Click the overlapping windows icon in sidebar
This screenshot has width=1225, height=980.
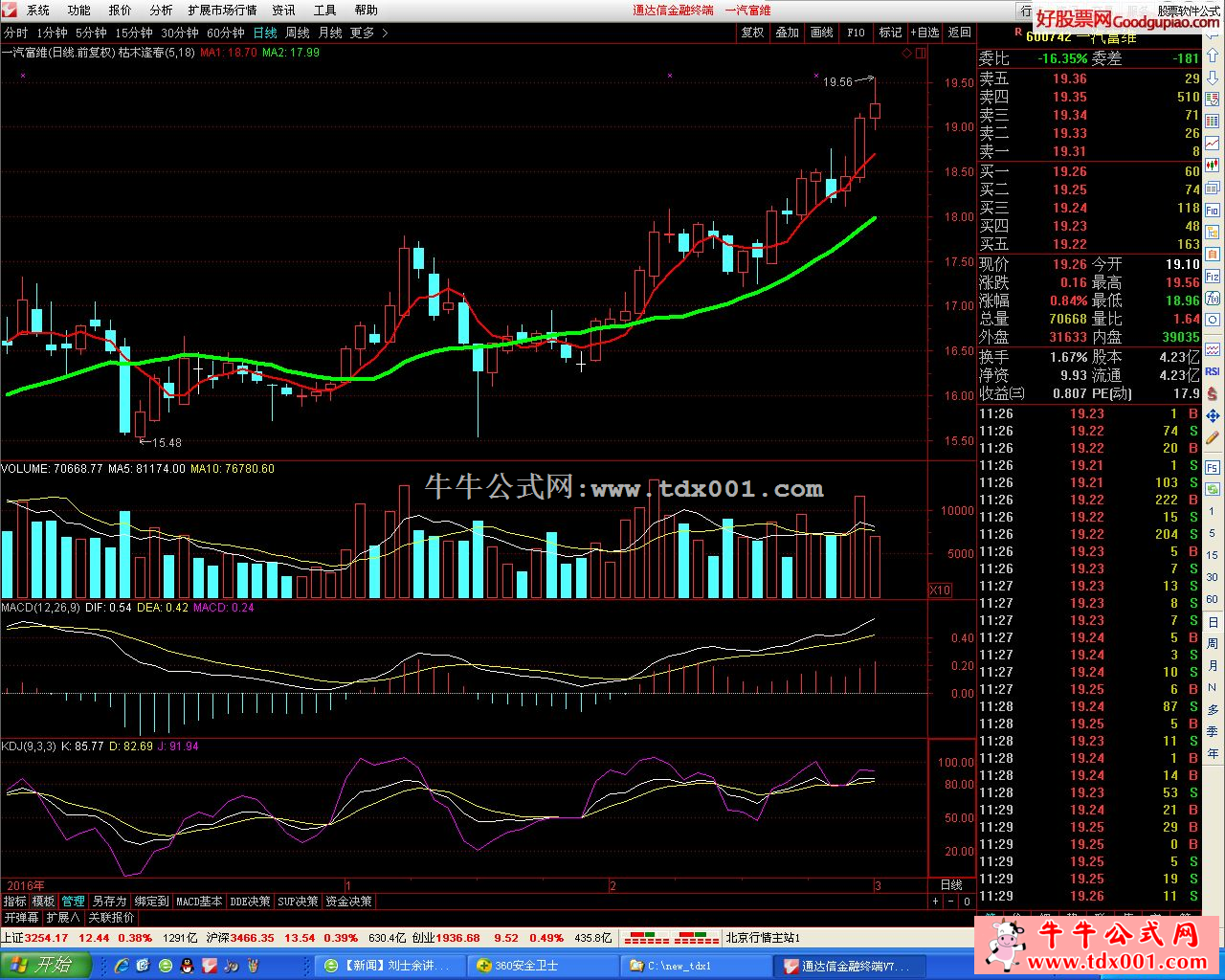click(1213, 188)
